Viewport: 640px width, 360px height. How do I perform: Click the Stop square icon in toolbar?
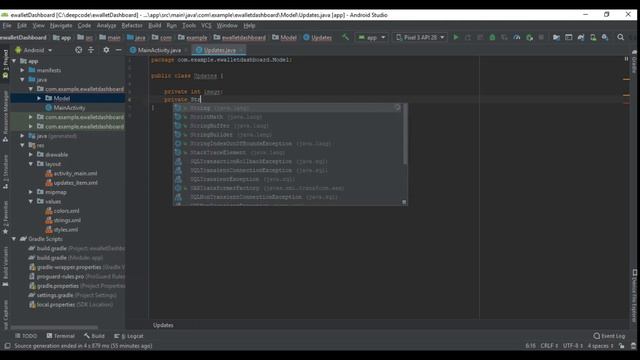tap(541, 37)
